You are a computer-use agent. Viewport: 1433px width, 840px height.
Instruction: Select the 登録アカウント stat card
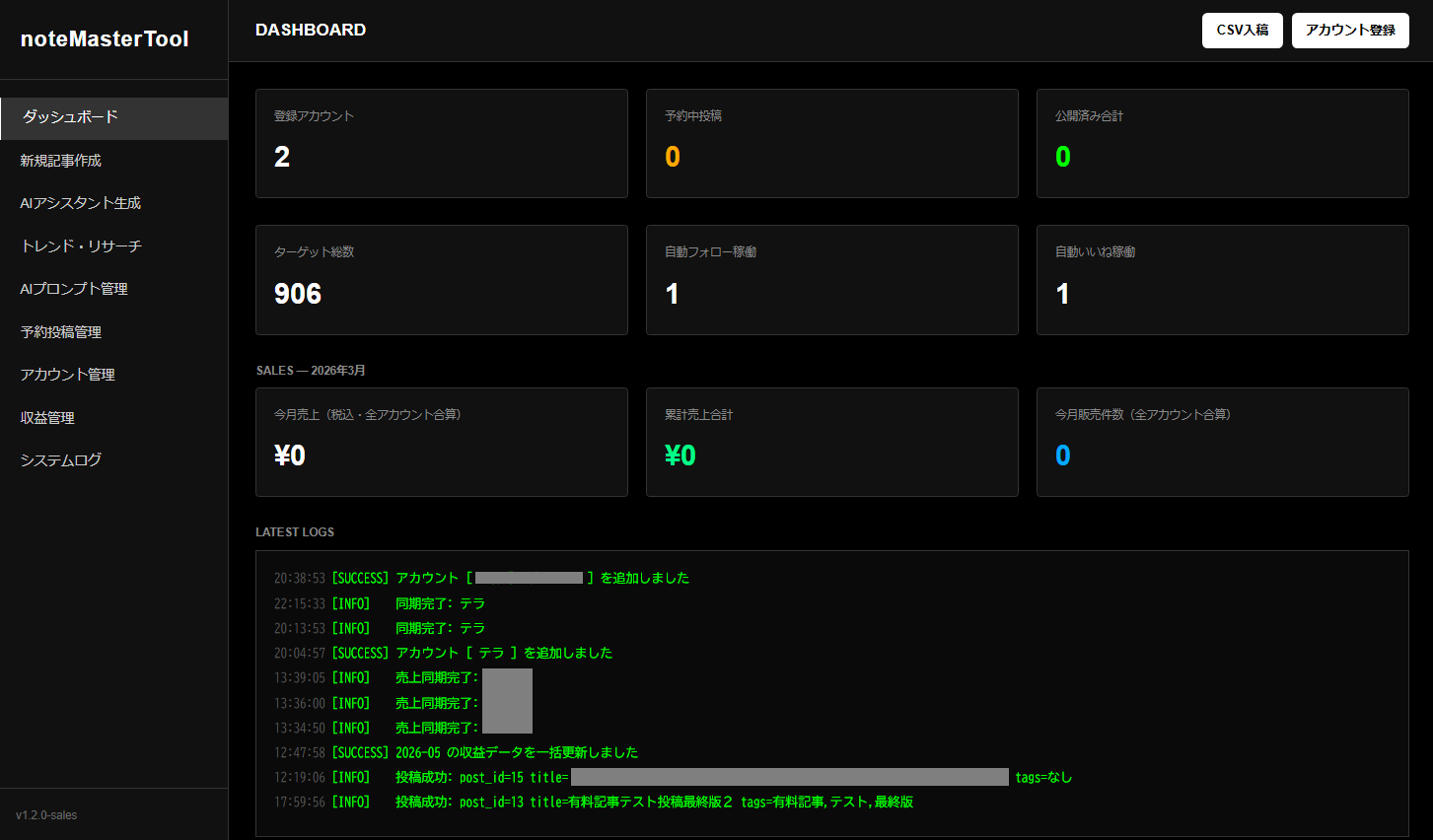coord(441,143)
